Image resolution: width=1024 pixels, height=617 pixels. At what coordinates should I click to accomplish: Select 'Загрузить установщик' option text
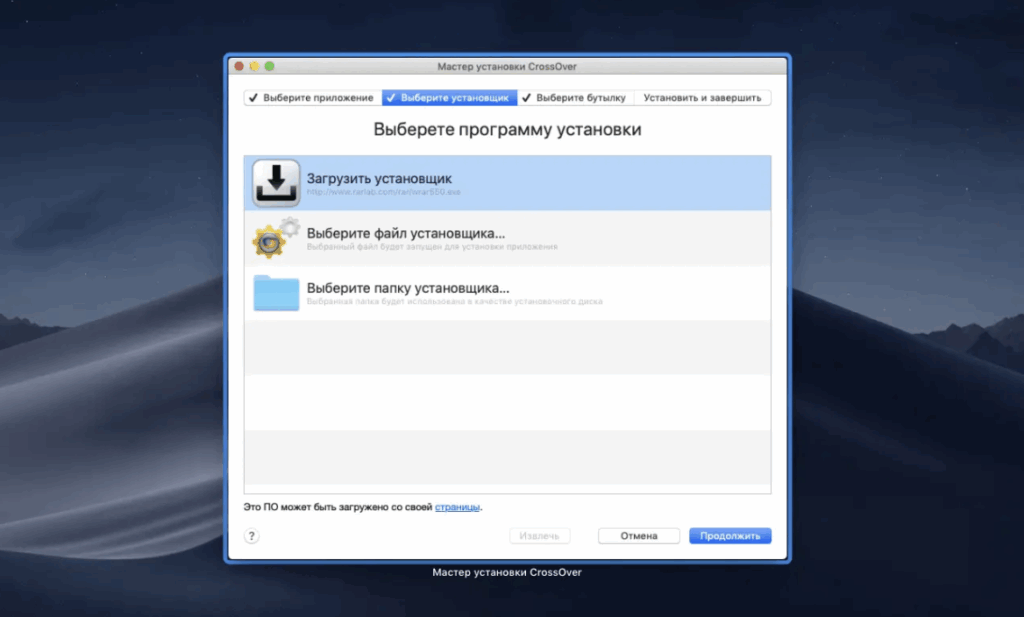tap(379, 178)
